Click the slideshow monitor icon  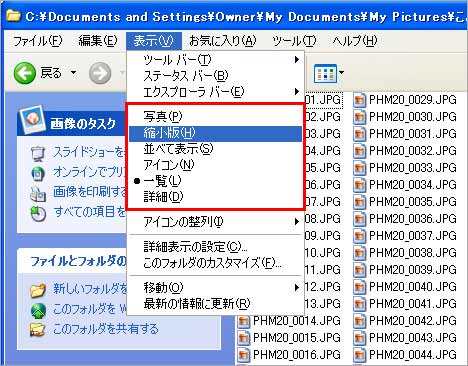tap(38, 154)
